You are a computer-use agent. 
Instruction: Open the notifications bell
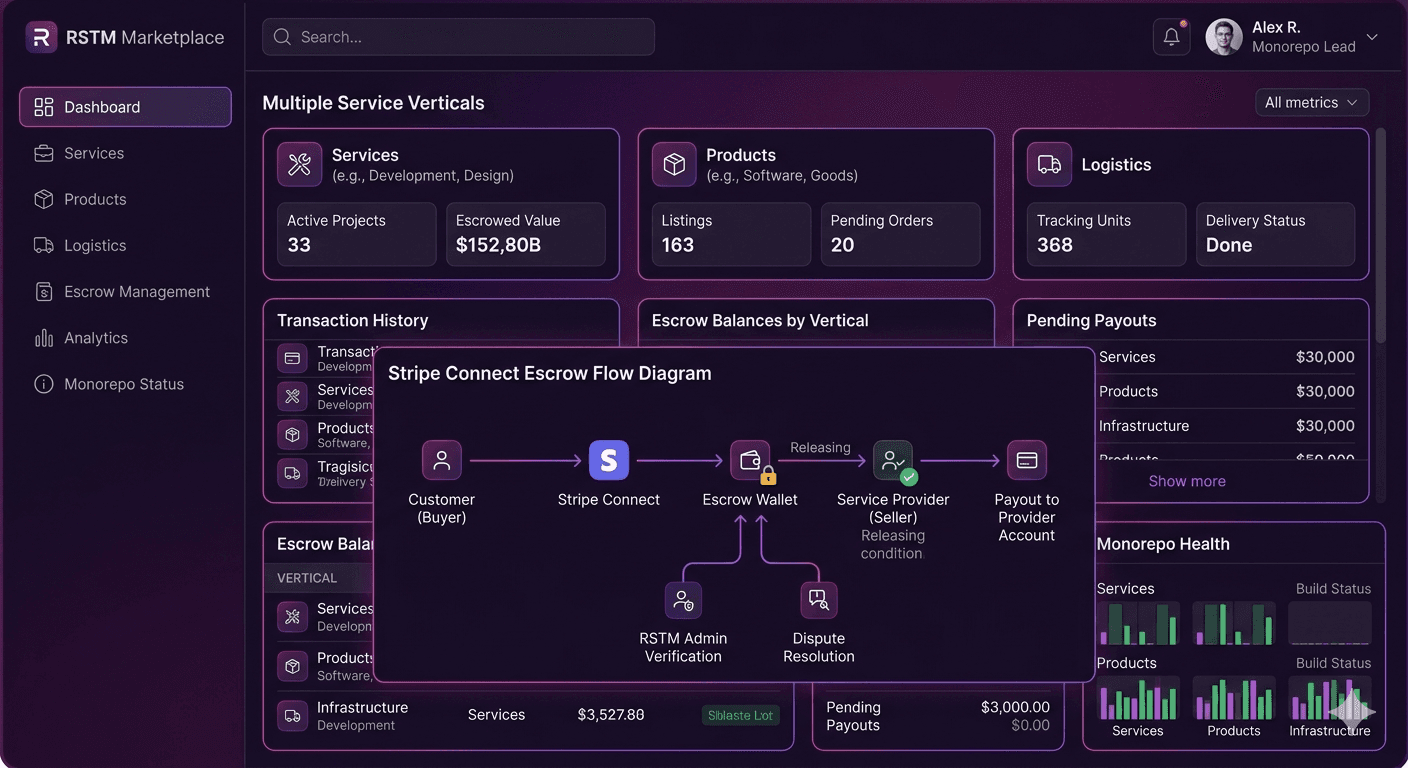[x=1171, y=37]
